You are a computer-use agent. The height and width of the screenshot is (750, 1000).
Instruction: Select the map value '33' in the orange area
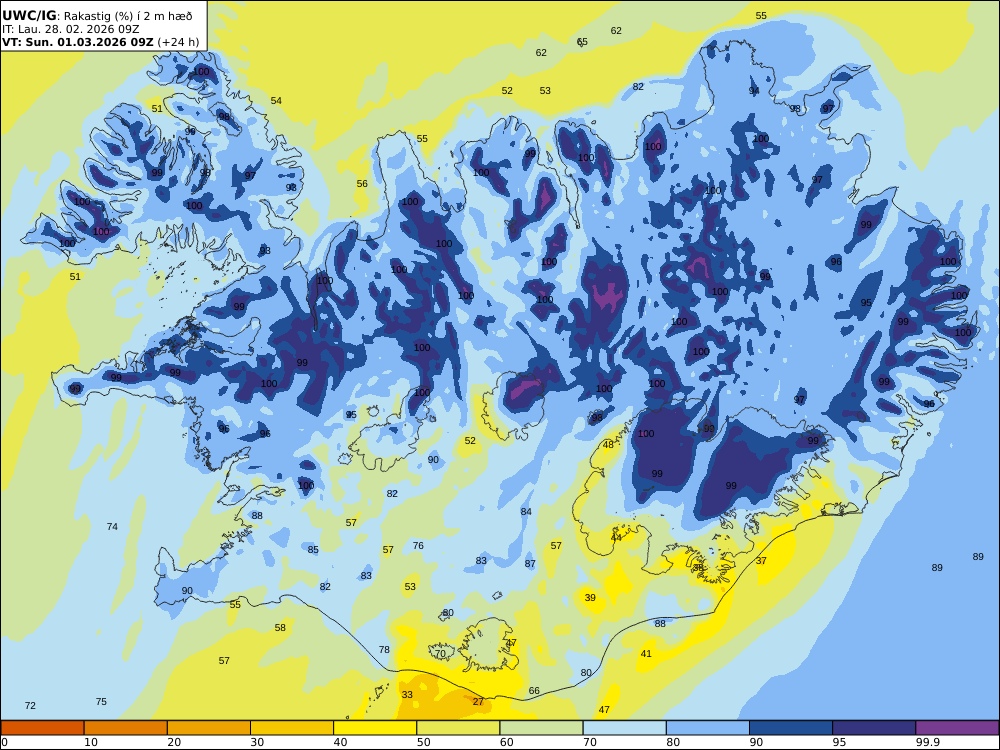pyautogui.click(x=407, y=695)
